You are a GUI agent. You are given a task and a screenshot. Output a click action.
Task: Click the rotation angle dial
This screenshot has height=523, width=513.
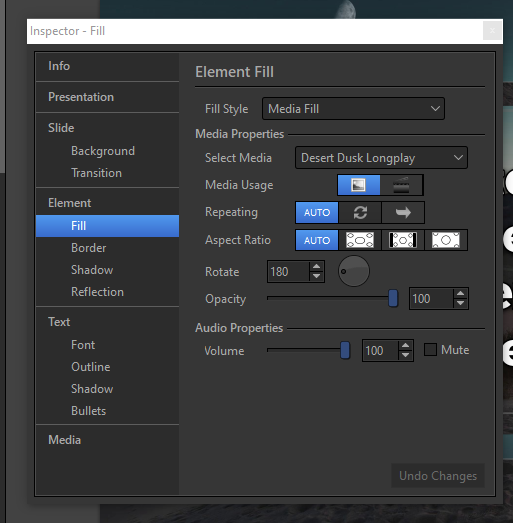[354, 271]
